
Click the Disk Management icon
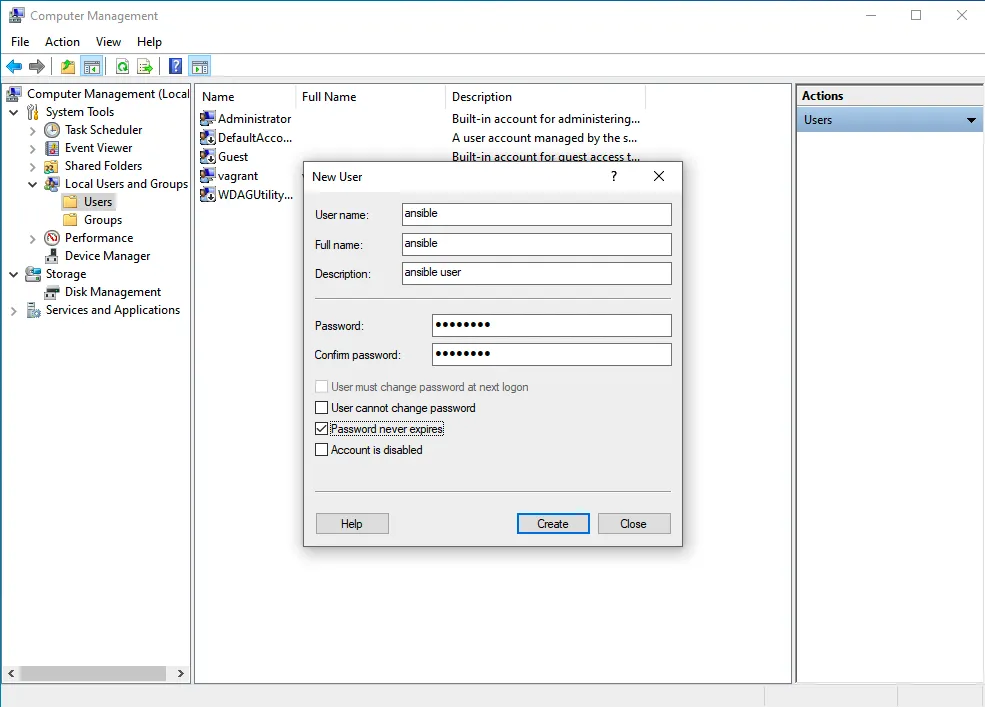(52, 292)
